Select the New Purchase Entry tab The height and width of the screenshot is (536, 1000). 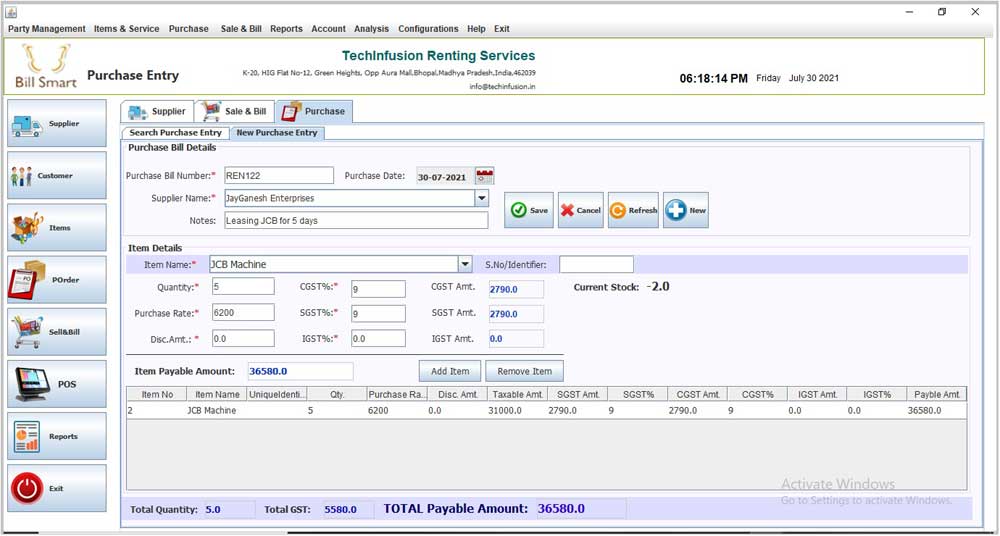(x=277, y=133)
